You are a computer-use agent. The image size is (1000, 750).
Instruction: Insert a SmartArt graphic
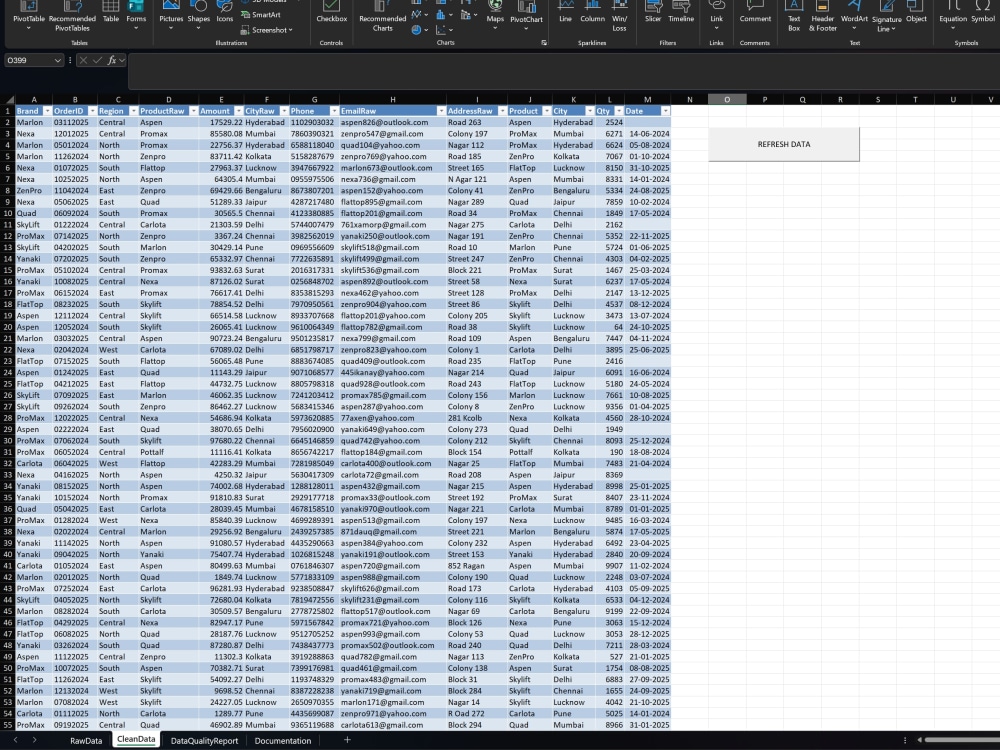[261, 15]
